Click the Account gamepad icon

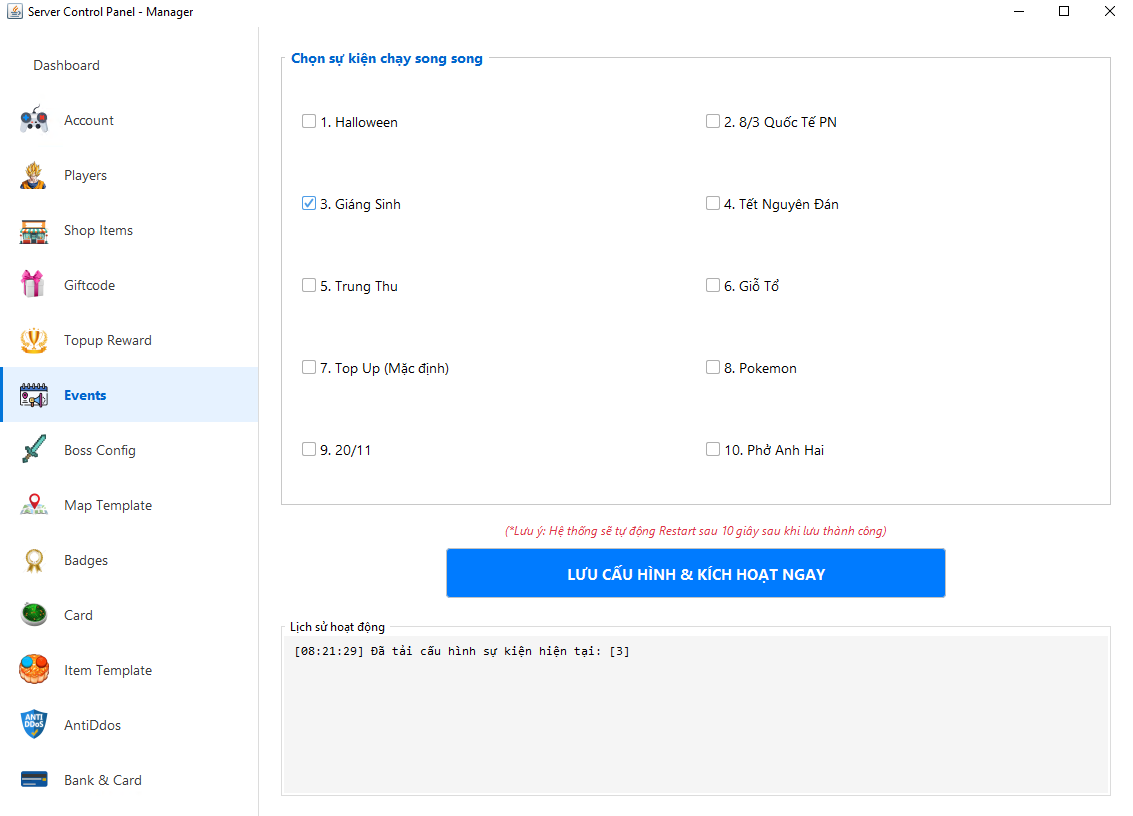[x=34, y=120]
